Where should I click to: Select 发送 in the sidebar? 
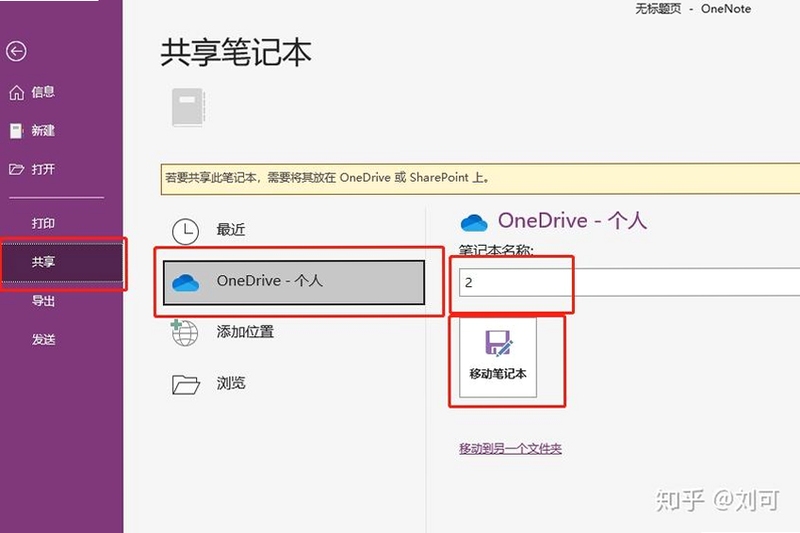[x=43, y=340]
